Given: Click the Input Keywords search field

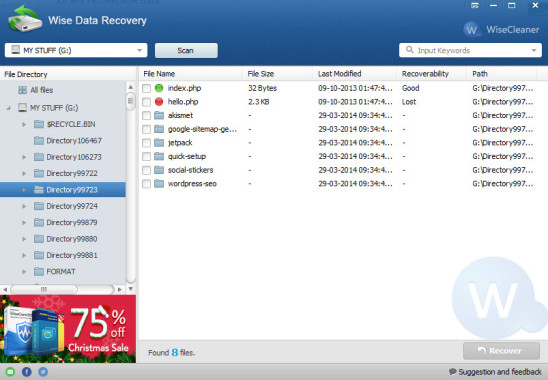Looking at the screenshot, I should pos(470,50).
